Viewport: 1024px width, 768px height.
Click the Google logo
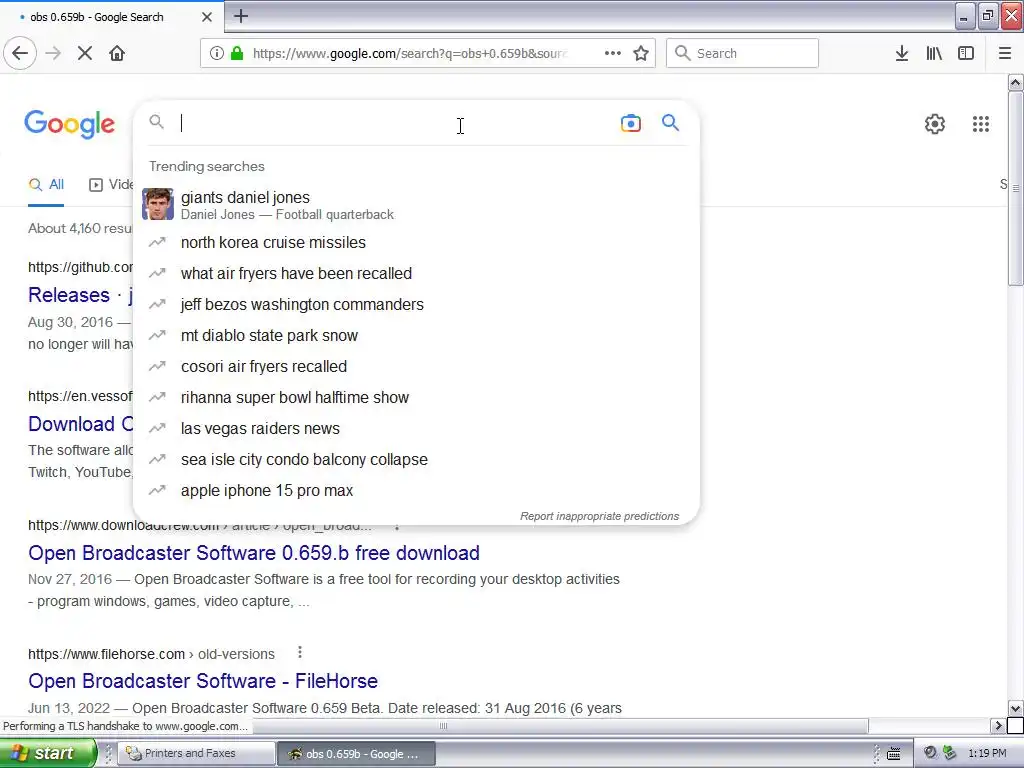click(70, 124)
